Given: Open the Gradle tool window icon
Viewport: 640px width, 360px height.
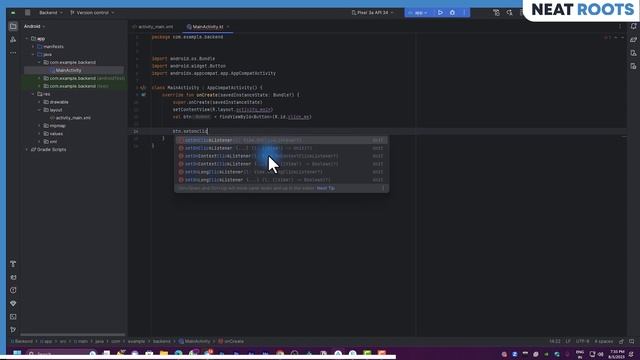Looking at the screenshot, I should click(633, 40).
